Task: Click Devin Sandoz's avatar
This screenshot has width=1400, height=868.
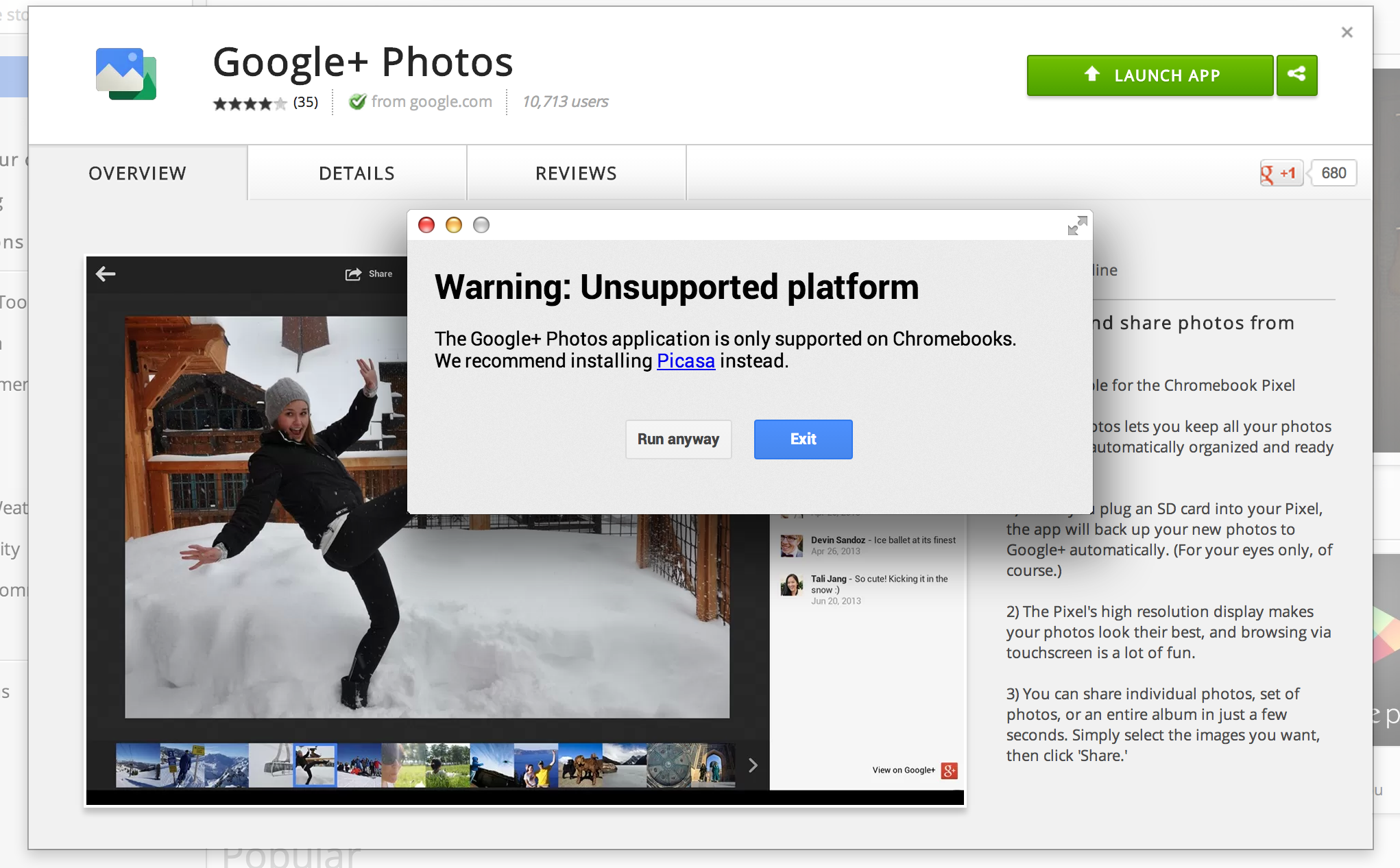Action: tap(792, 545)
